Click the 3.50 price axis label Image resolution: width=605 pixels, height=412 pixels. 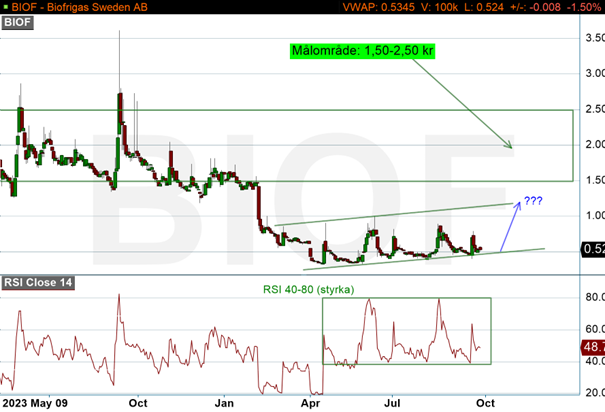click(x=593, y=38)
